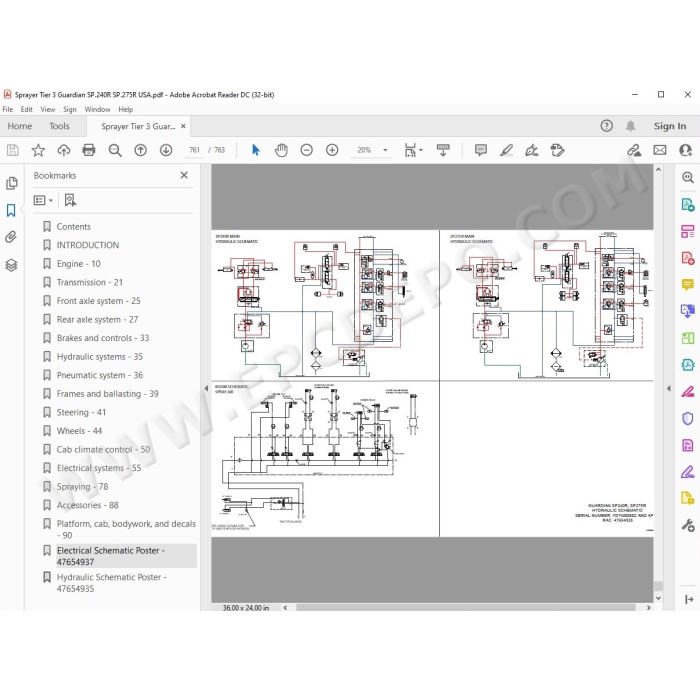
Task: Click the Zoom out minus icon
Action: click(307, 150)
